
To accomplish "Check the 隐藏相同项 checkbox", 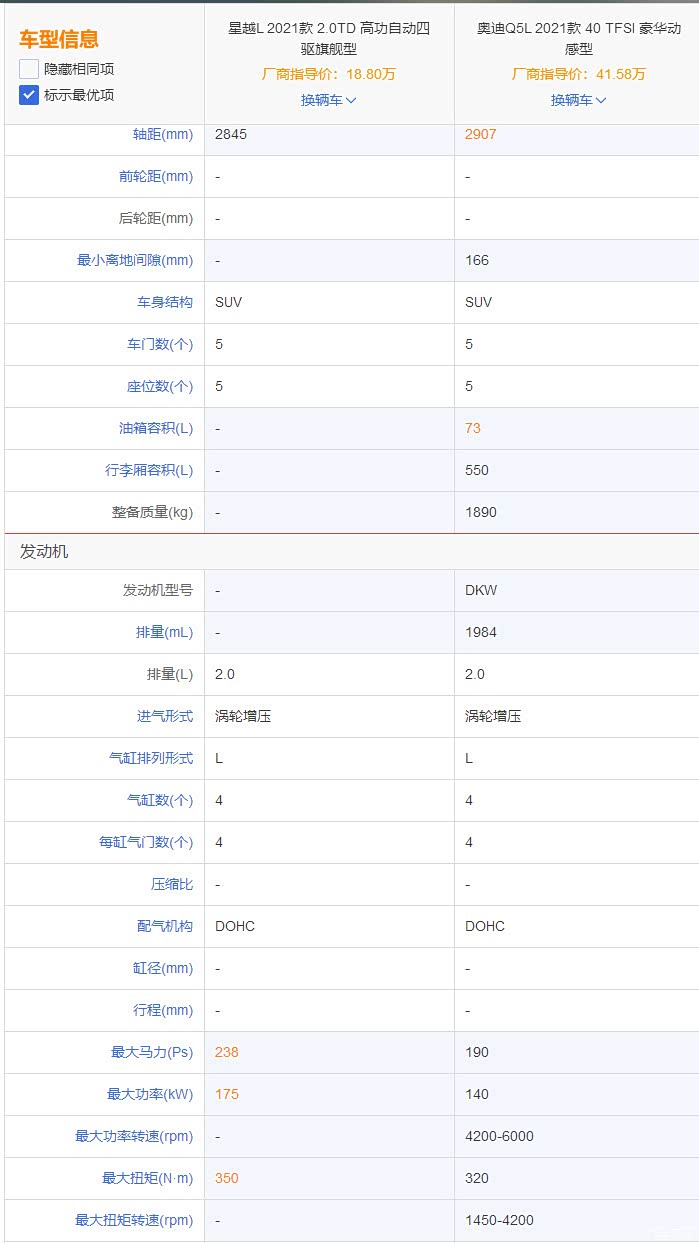I will [29, 69].
